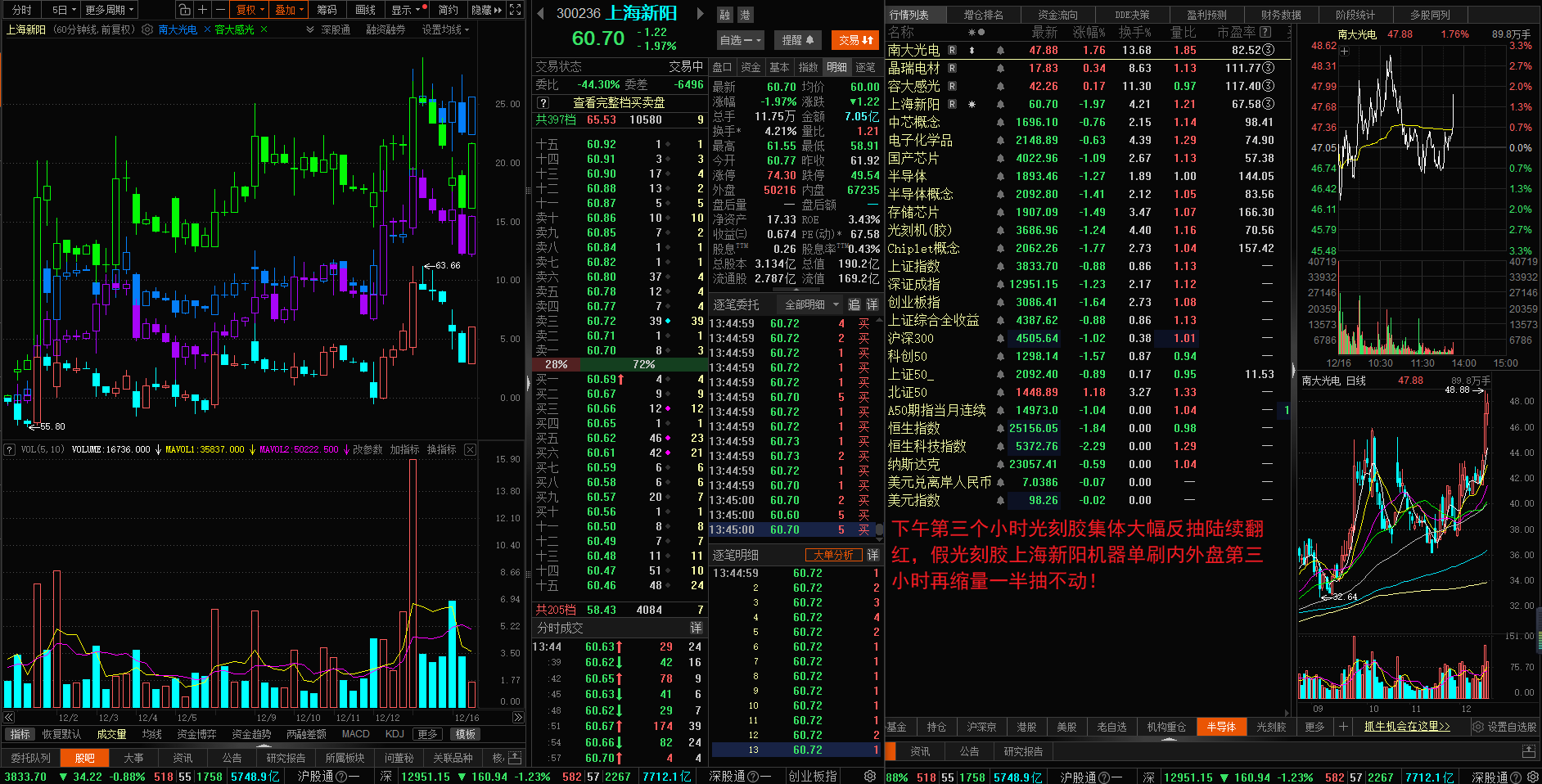Toggle the chart lock icon
This screenshot has height=784, width=1542.
pos(184,10)
